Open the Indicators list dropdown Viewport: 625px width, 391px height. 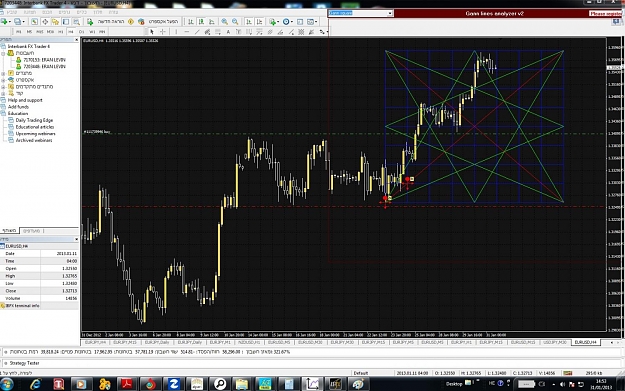(274, 22)
